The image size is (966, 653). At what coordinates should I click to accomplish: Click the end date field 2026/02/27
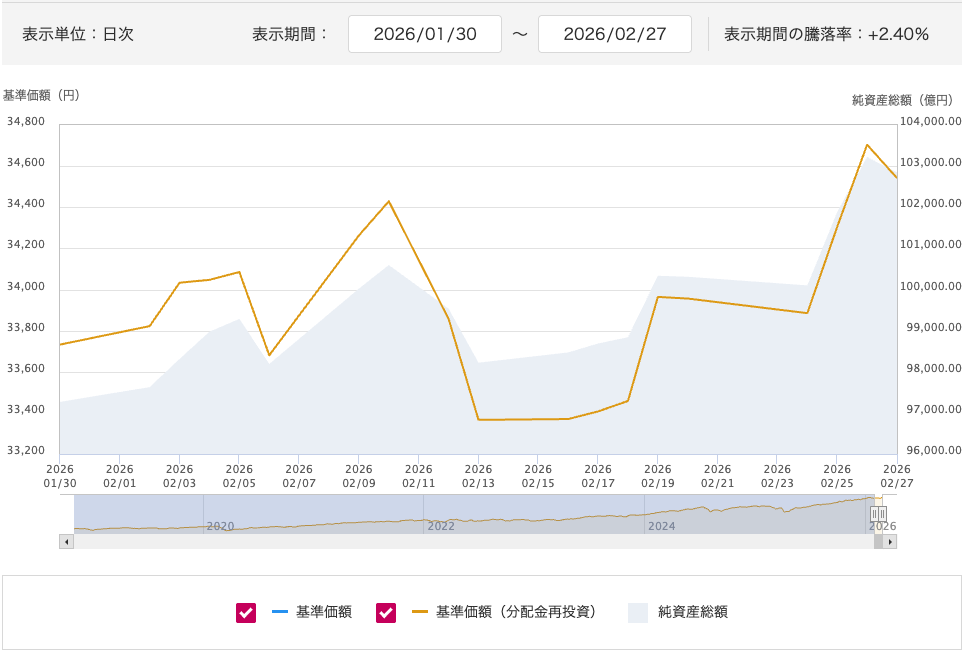(x=615, y=34)
